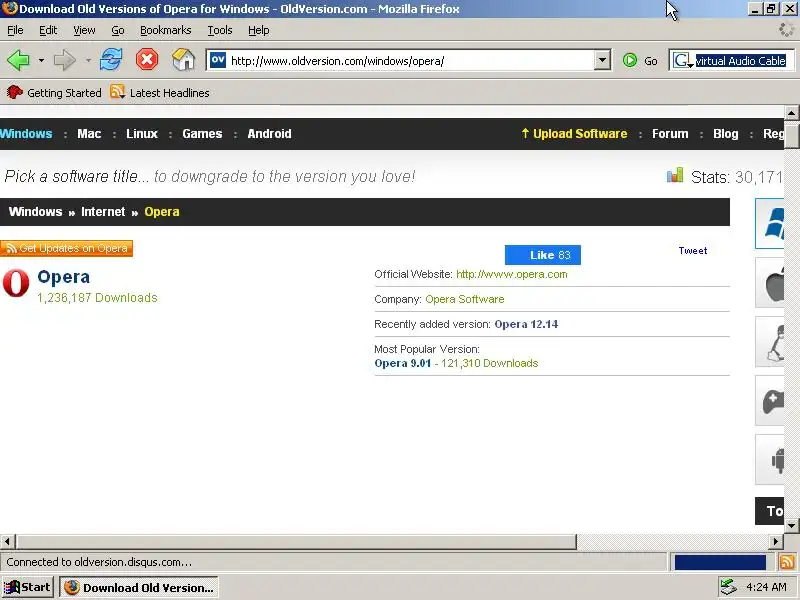
Task: Click RSS feed icon in status bar
Action: [787, 562]
